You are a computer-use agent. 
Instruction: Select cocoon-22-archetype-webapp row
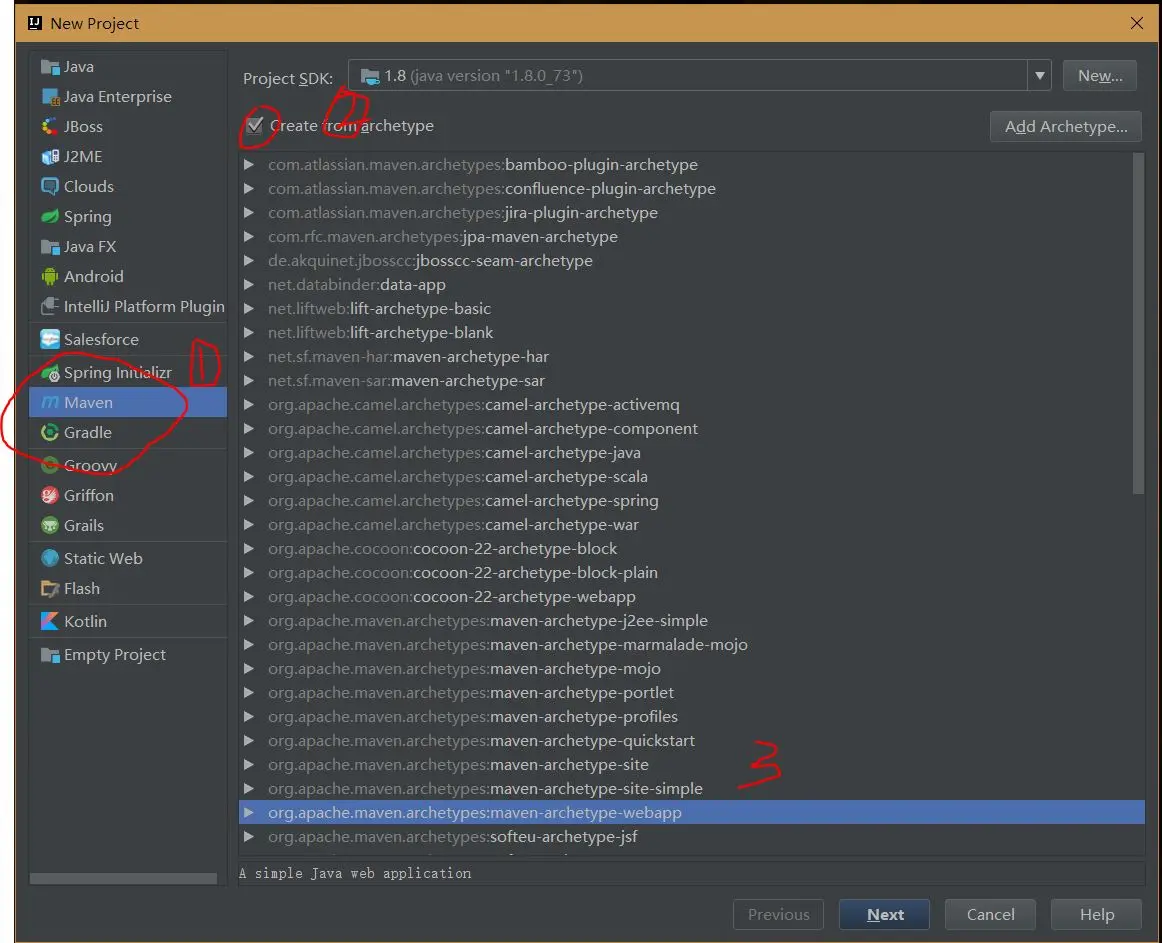pyautogui.click(x=691, y=597)
